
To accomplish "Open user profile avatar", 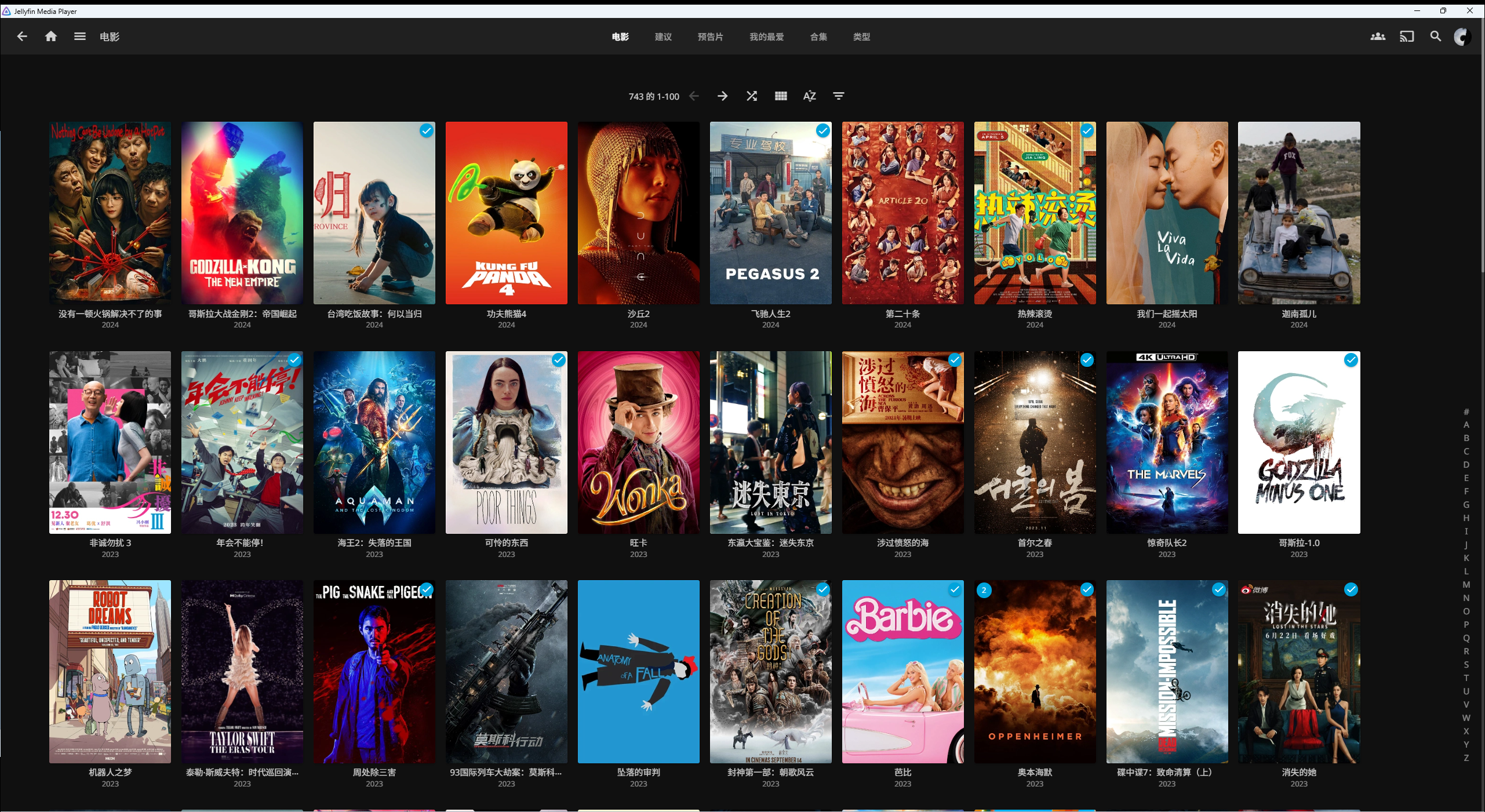I will (x=1462, y=37).
